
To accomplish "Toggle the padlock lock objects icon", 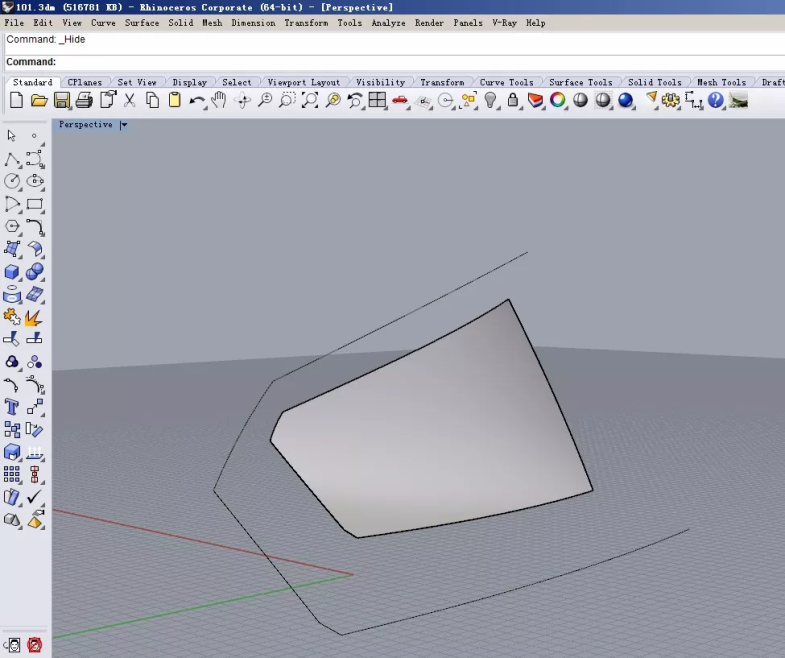I will tap(513, 100).
